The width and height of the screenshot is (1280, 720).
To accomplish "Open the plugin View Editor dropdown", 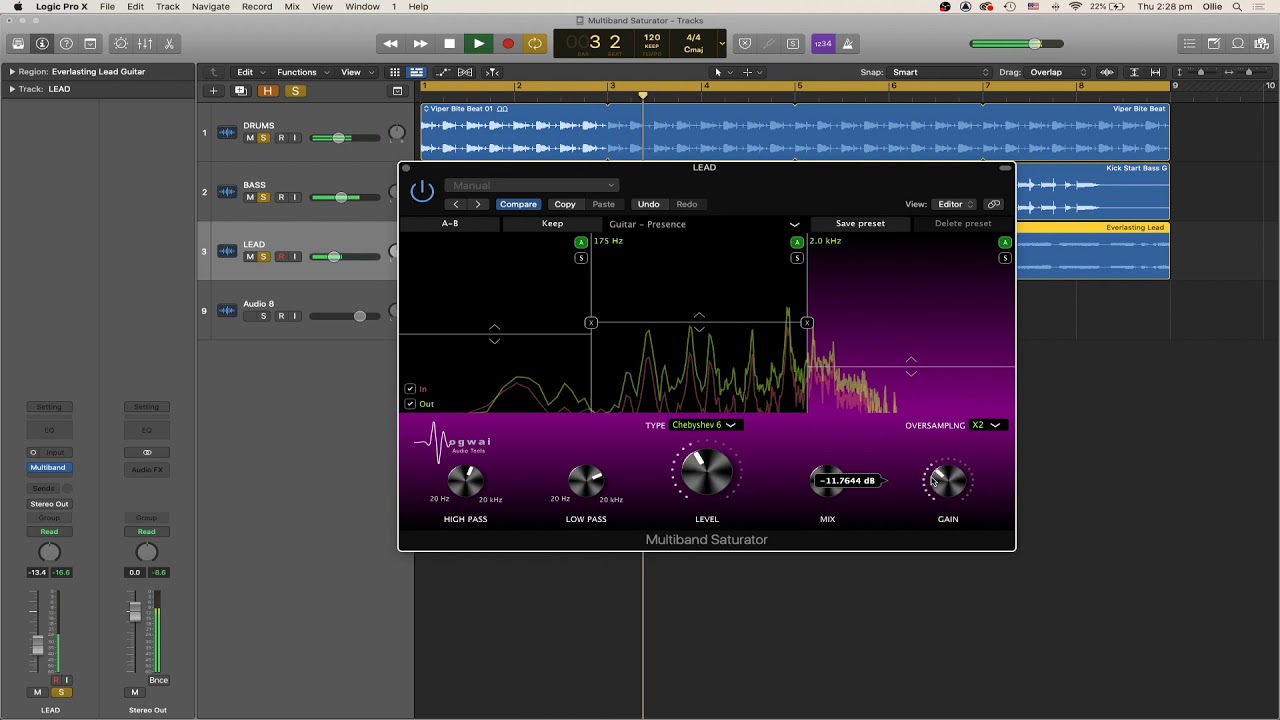I will (x=955, y=204).
